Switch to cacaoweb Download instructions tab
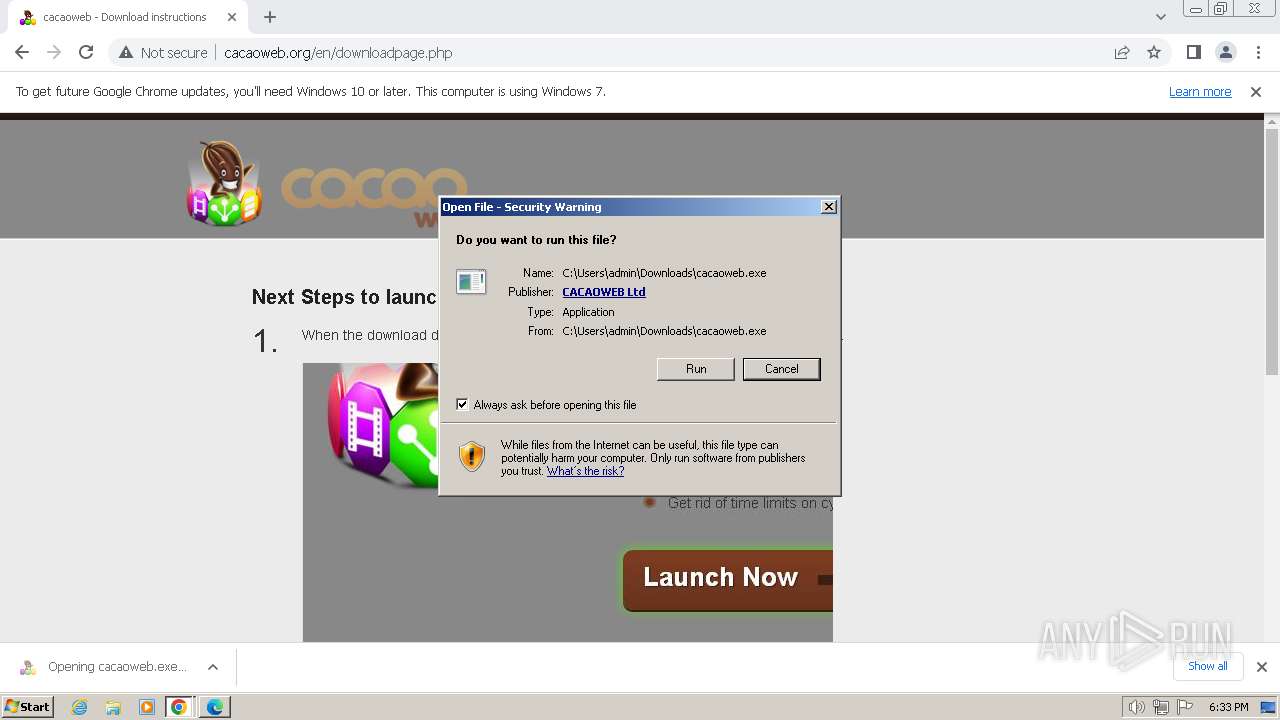The image size is (1280, 720). [125, 17]
